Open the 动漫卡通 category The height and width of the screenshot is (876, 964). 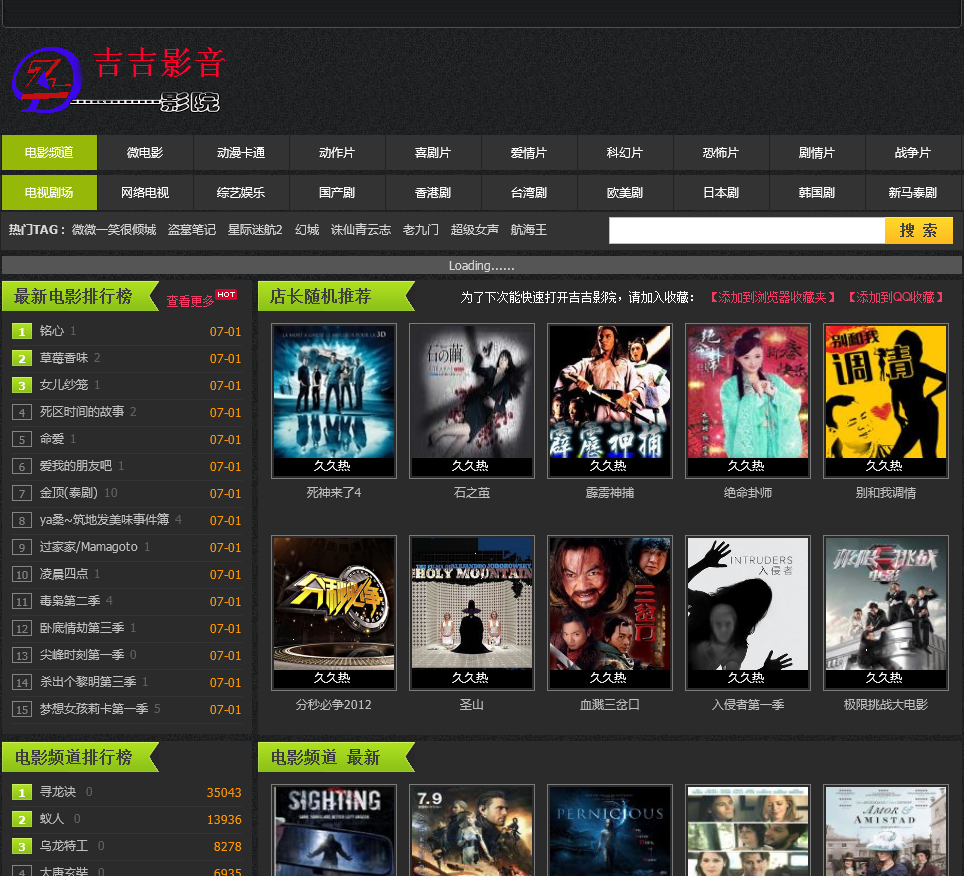coord(241,152)
